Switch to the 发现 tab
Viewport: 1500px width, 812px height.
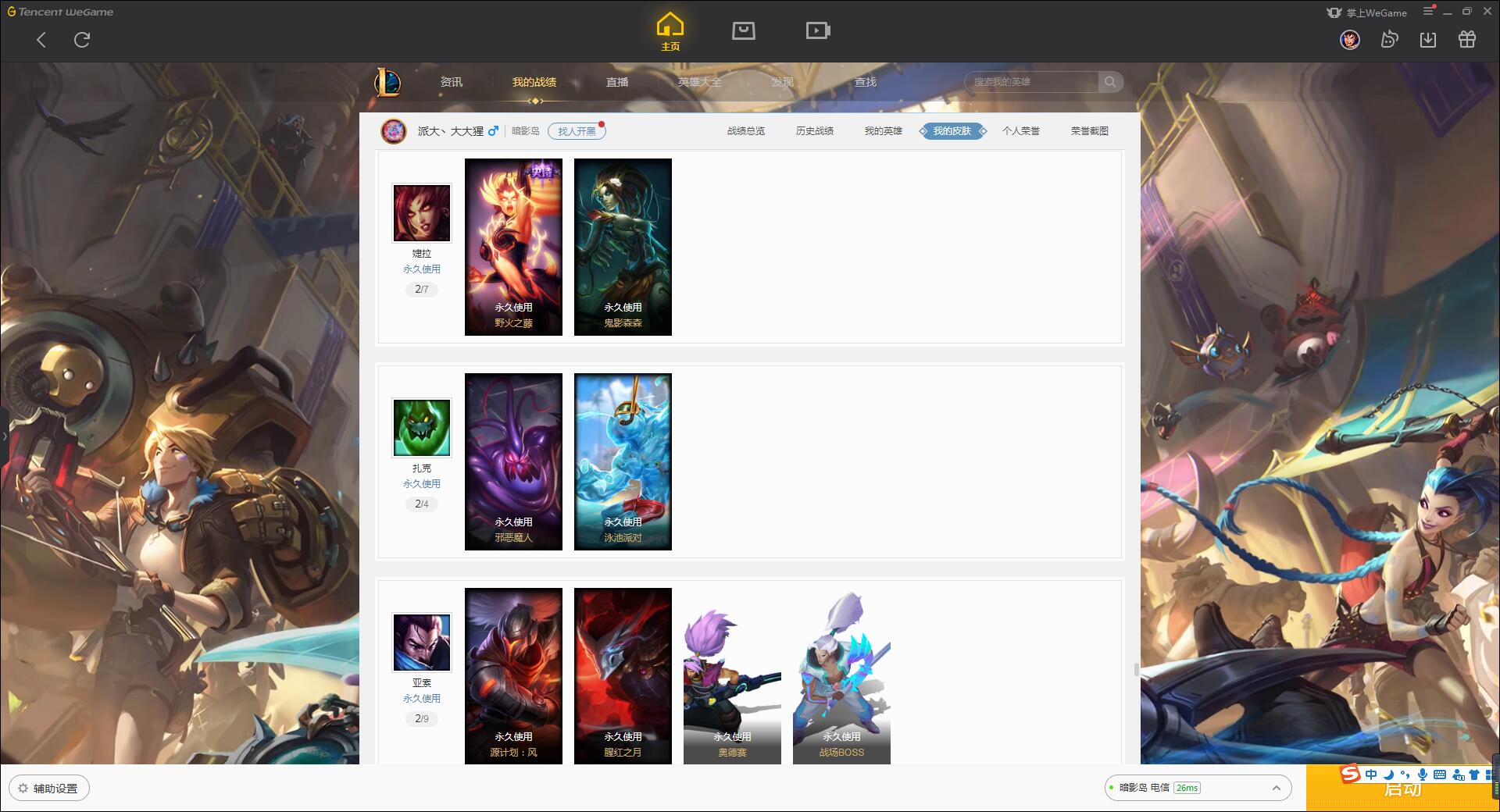(x=783, y=82)
